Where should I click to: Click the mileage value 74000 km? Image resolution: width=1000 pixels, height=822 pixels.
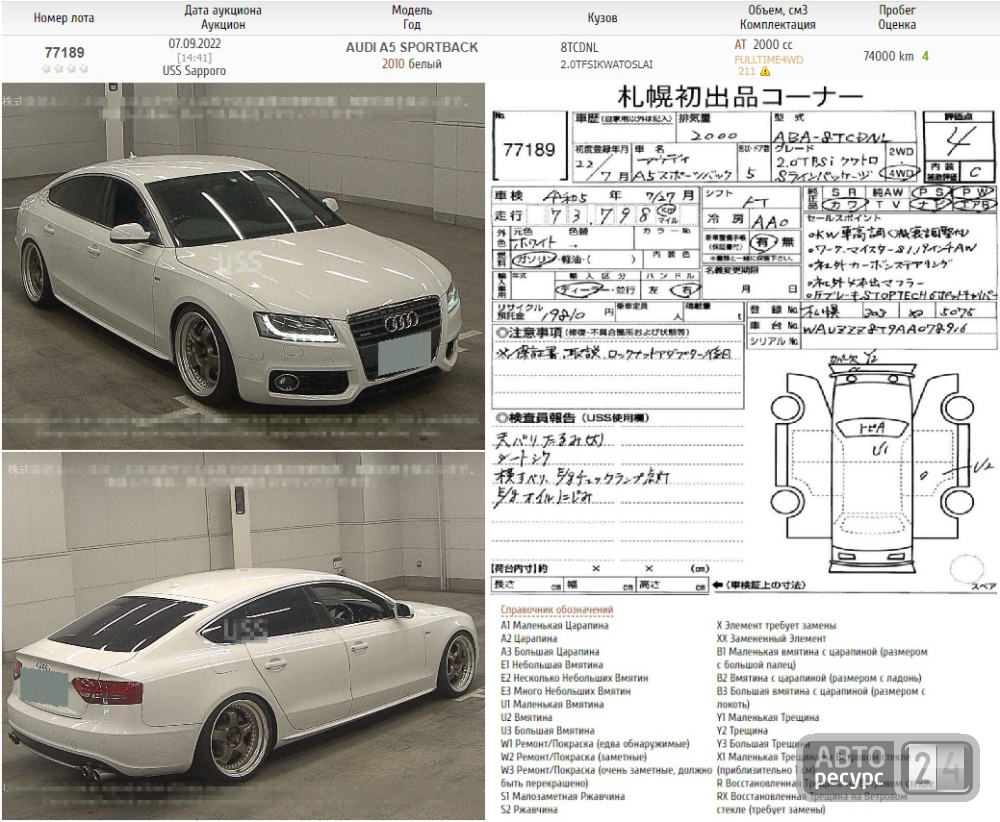pos(888,56)
